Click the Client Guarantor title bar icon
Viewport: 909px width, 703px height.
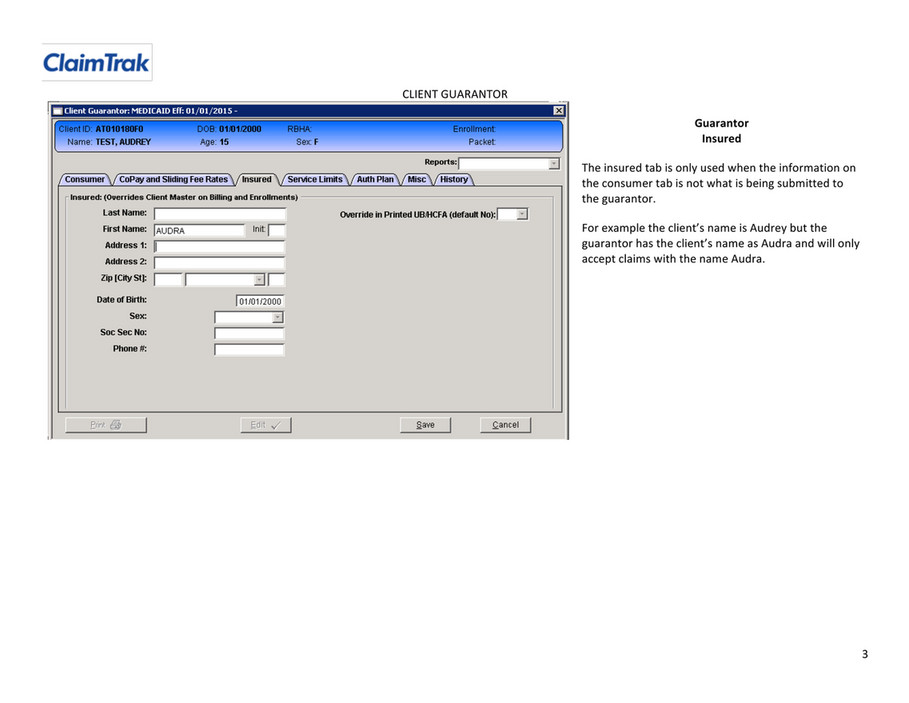57,111
